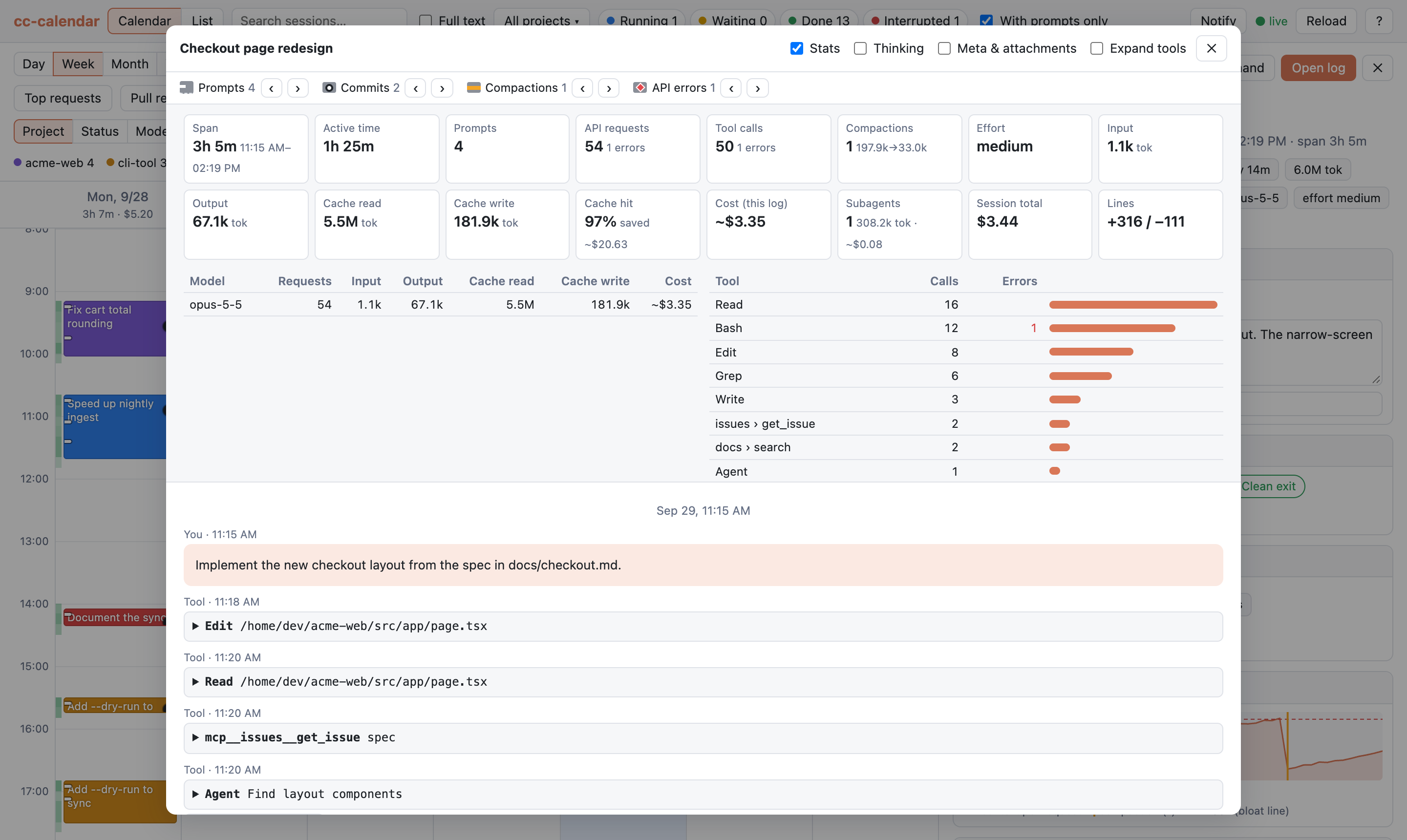
Task: Click the Reload button
Action: [x=1326, y=21]
